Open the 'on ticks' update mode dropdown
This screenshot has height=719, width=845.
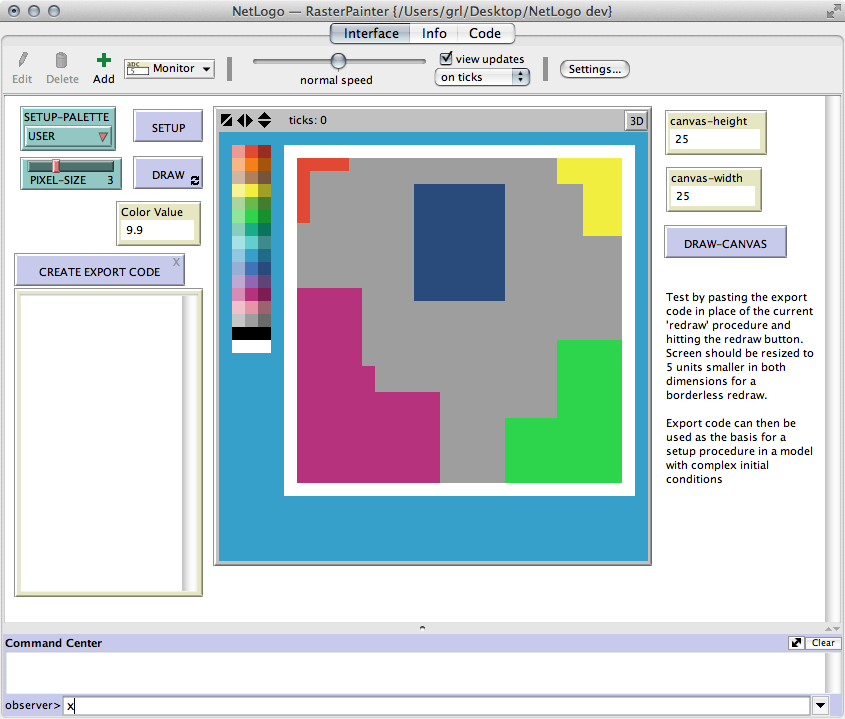click(x=483, y=77)
